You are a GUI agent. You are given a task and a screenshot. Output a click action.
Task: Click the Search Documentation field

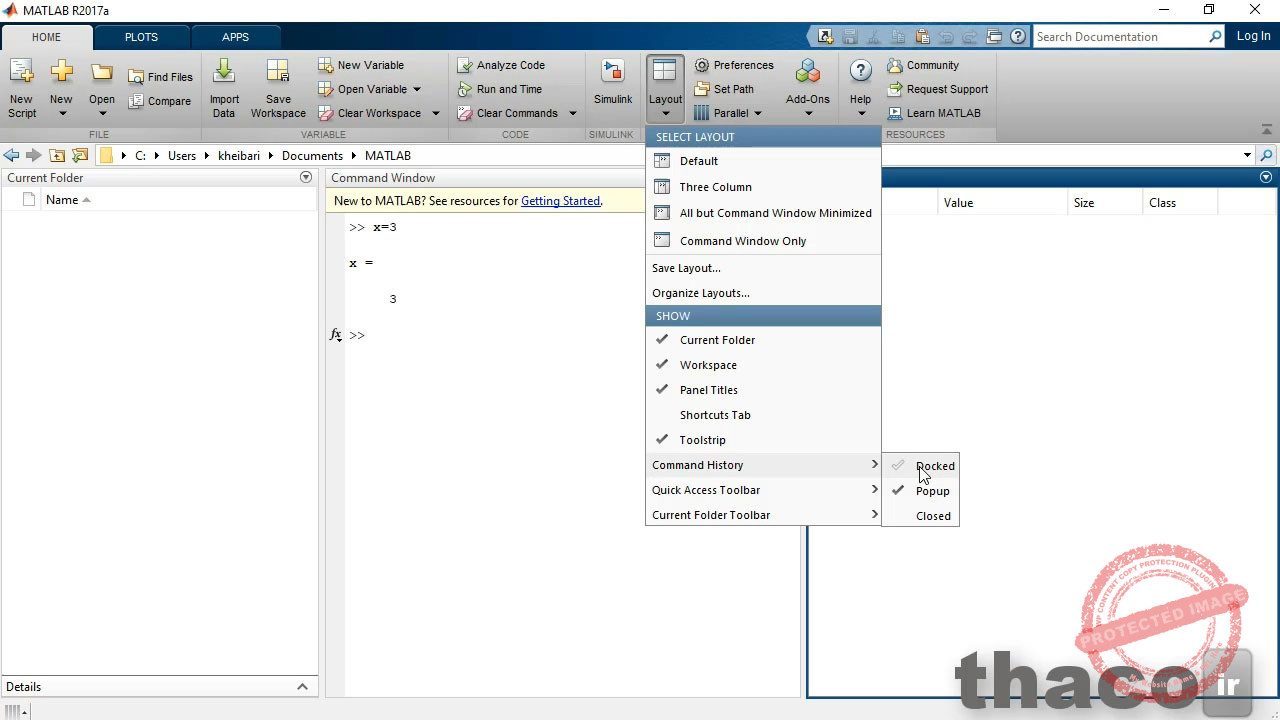point(1120,36)
